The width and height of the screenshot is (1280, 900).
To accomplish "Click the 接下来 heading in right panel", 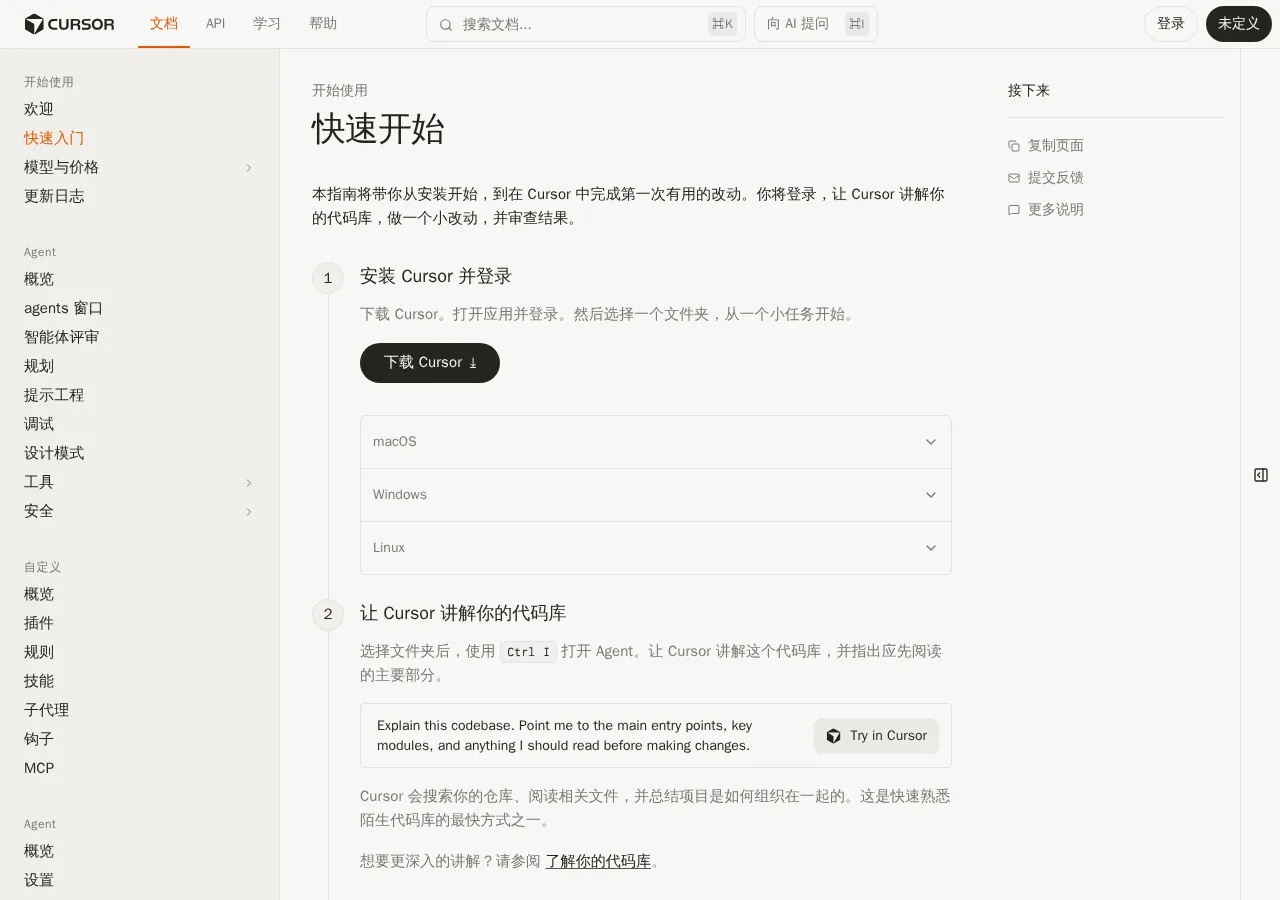I will pyautogui.click(x=1029, y=91).
